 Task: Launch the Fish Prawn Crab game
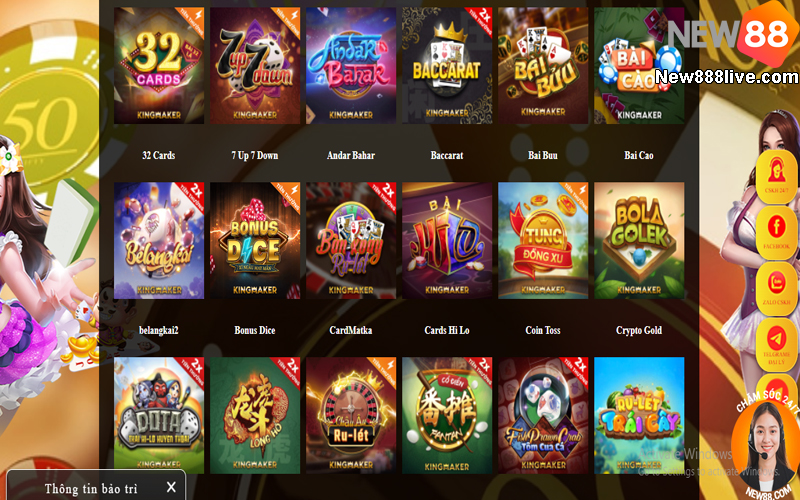(543, 415)
